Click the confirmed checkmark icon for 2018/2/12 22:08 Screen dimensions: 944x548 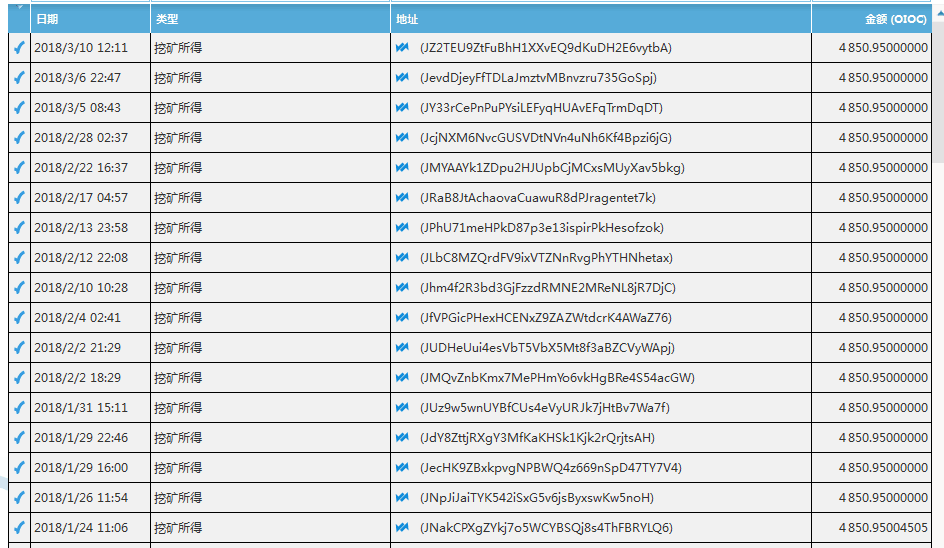point(19,258)
